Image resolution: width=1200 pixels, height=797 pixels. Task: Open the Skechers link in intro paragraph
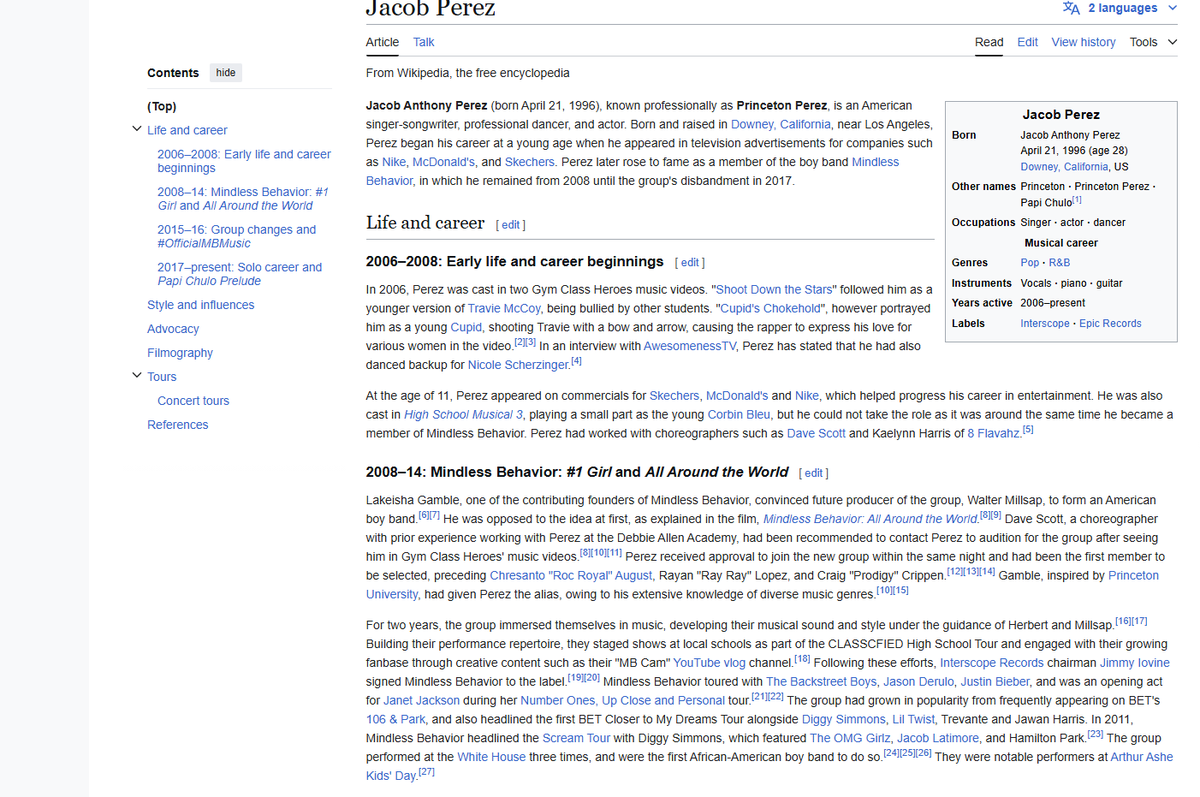pyautogui.click(x=530, y=162)
